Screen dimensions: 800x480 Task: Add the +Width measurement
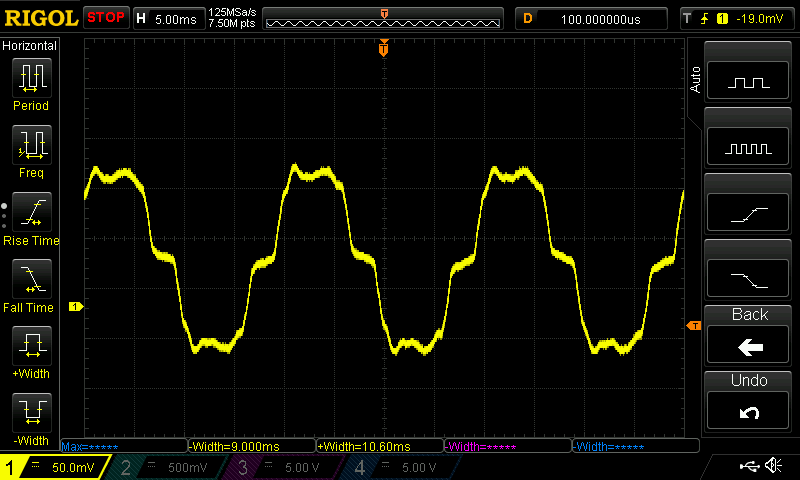coord(31,350)
